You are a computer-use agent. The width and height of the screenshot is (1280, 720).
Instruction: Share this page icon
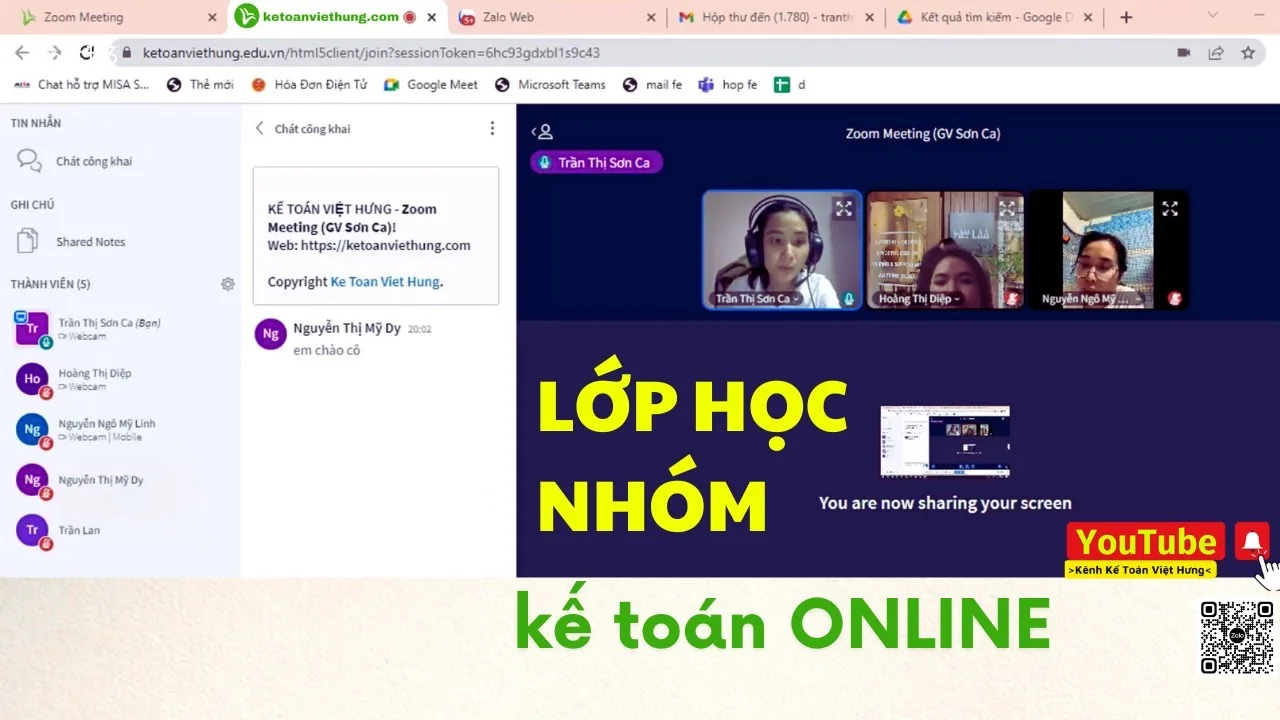pyautogui.click(x=1216, y=53)
